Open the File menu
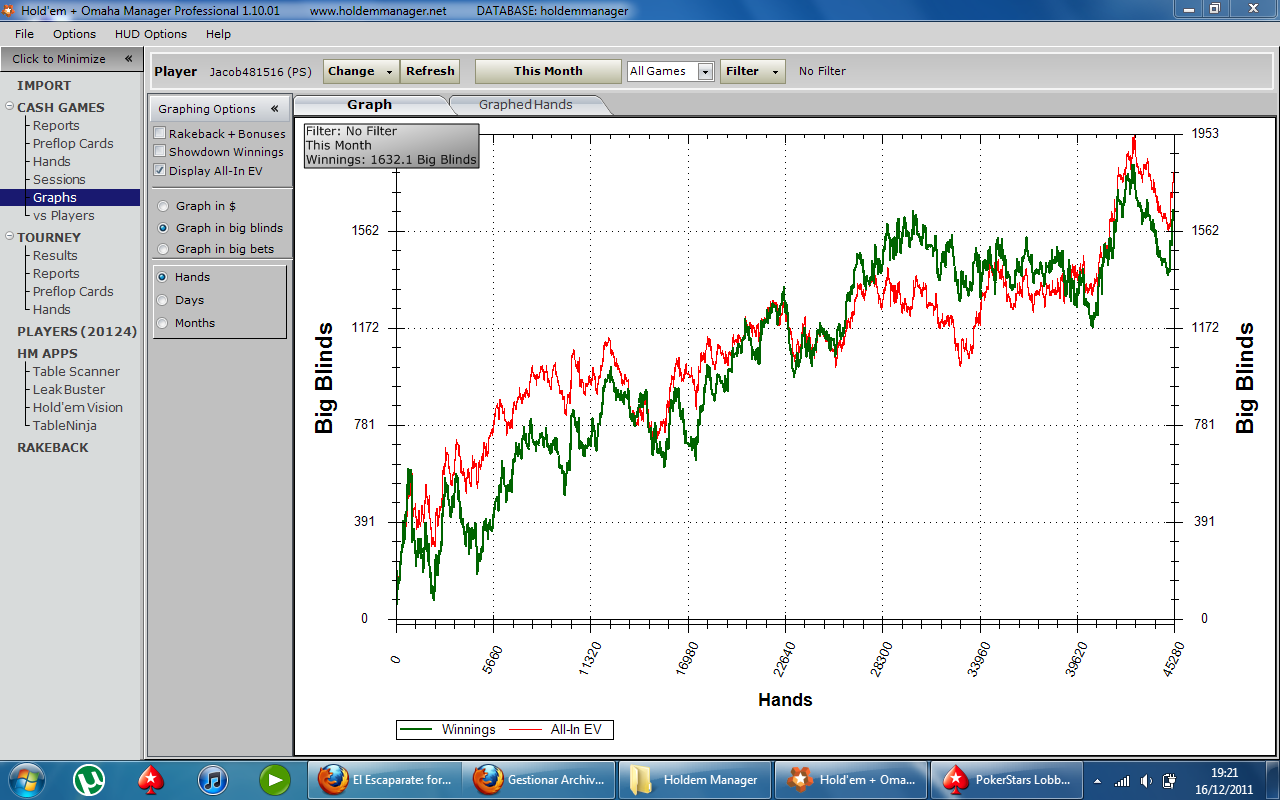Image resolution: width=1280 pixels, height=800 pixels. point(24,34)
